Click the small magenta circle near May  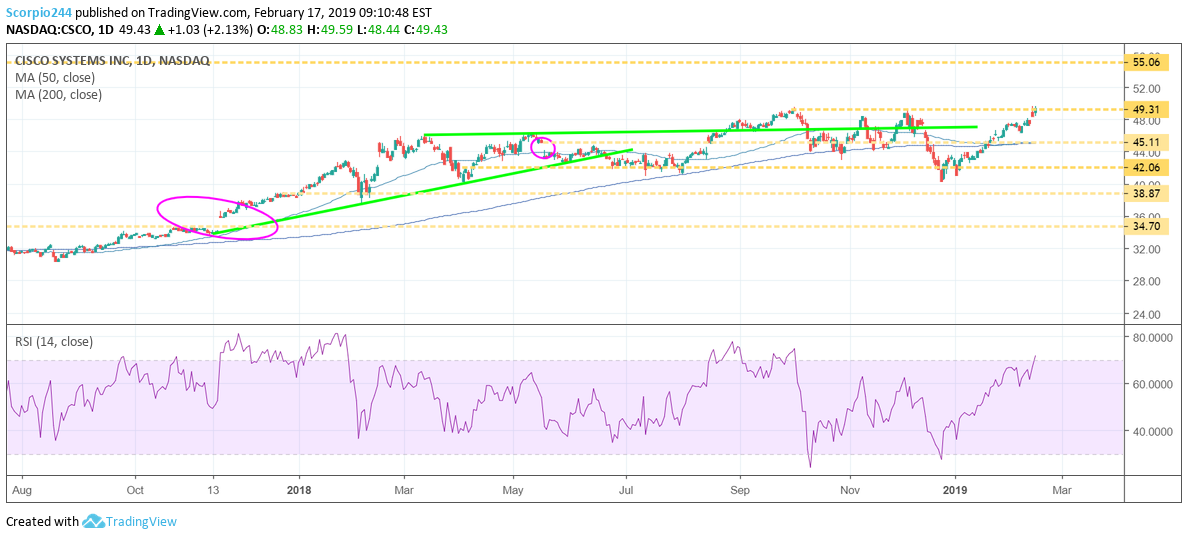(x=541, y=148)
